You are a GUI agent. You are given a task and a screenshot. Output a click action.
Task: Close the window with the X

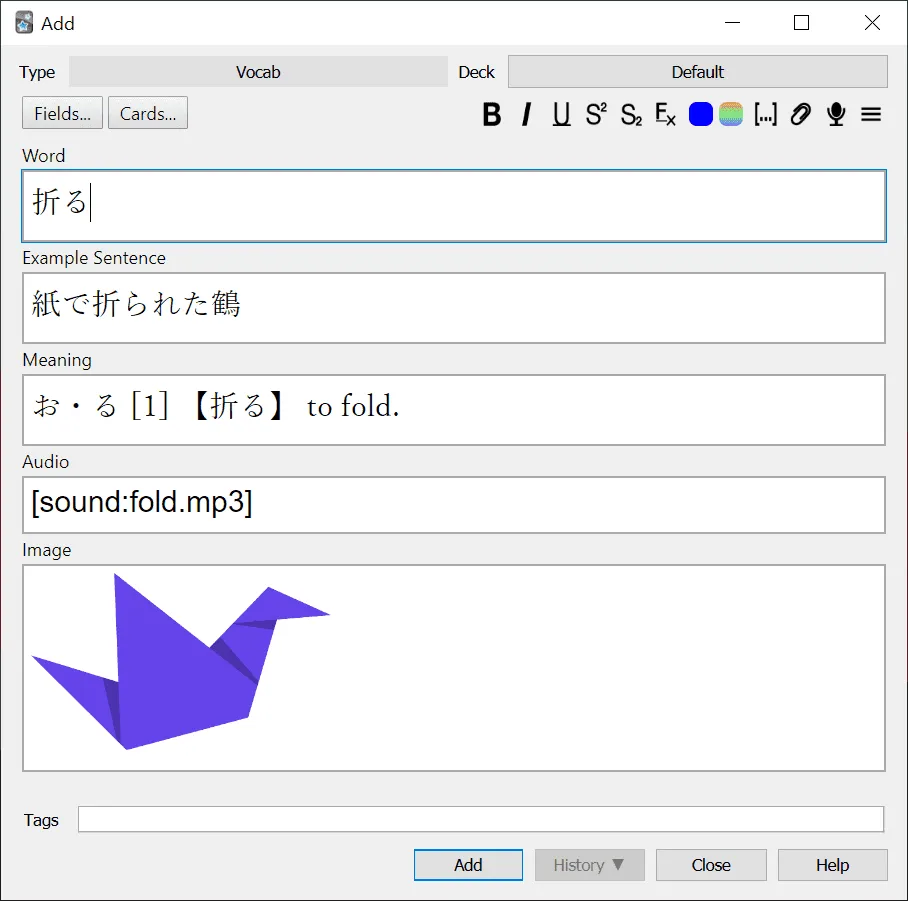[872, 23]
